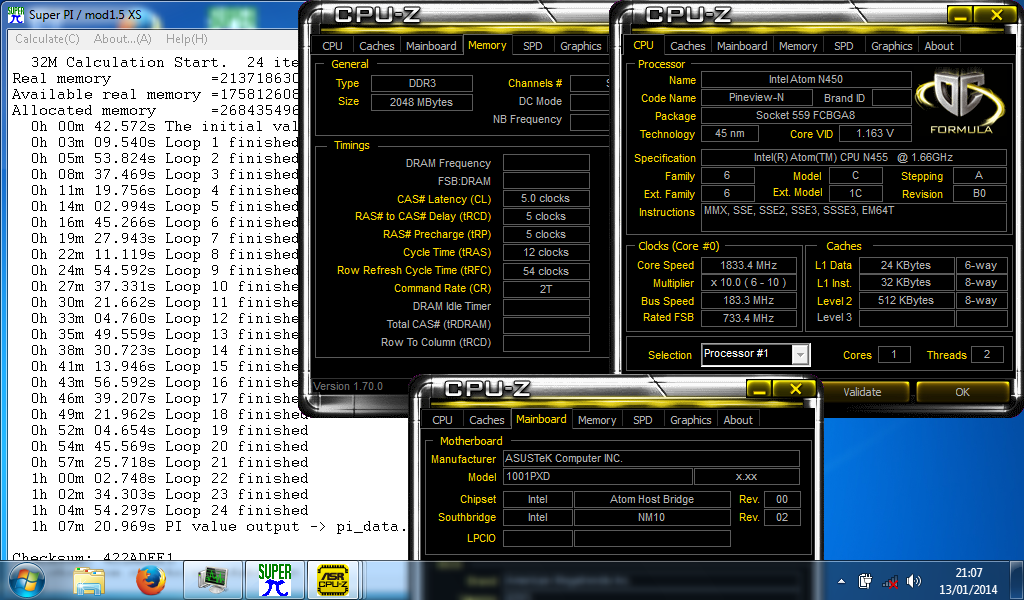
Task: Minimize the CPU-Z Mainboard window
Action: (758, 390)
